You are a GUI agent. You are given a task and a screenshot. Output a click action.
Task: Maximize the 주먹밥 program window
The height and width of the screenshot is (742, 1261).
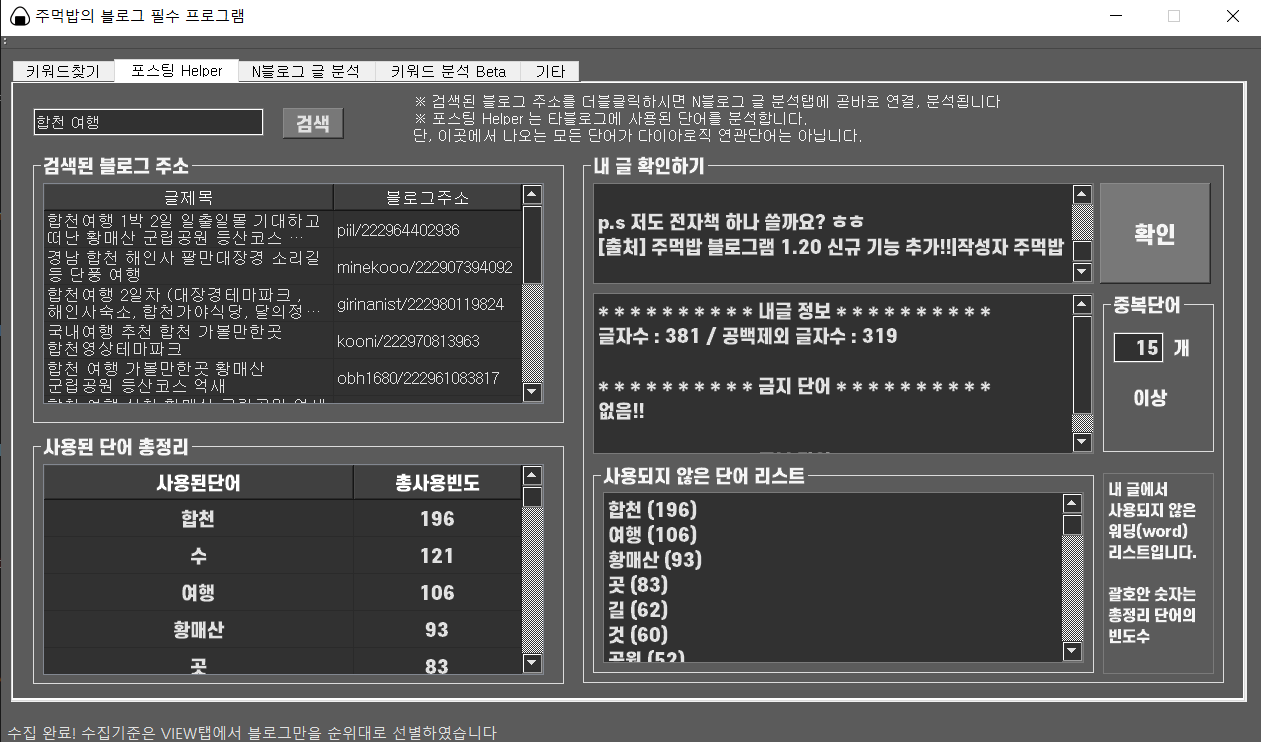[1174, 16]
